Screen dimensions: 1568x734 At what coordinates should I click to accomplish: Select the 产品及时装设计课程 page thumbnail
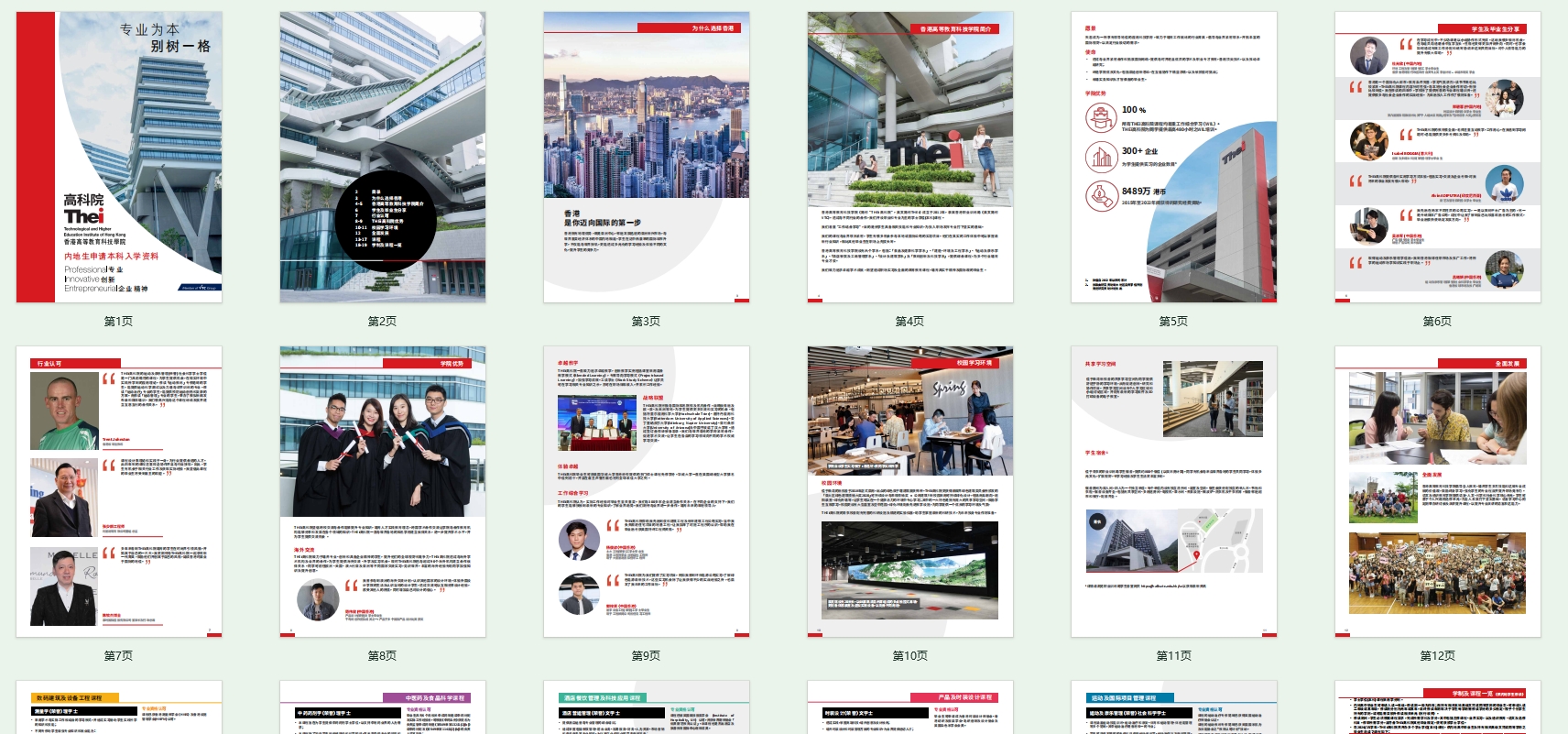(x=910, y=710)
